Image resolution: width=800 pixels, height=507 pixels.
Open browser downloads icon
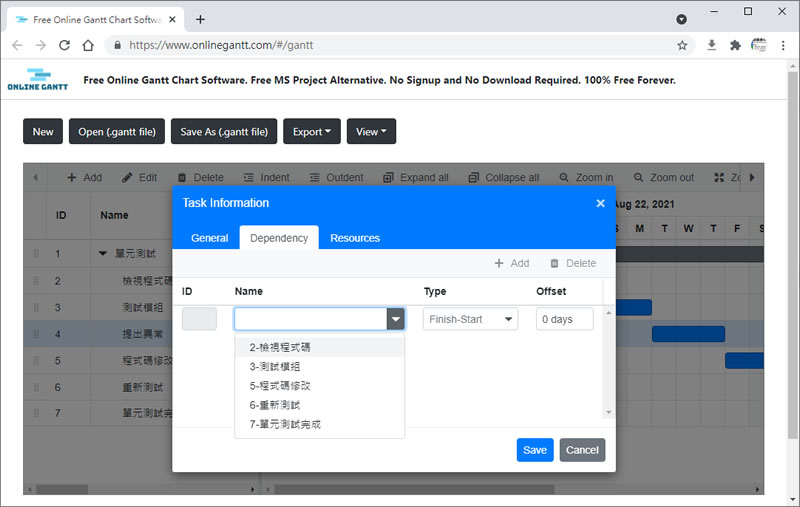[711, 45]
